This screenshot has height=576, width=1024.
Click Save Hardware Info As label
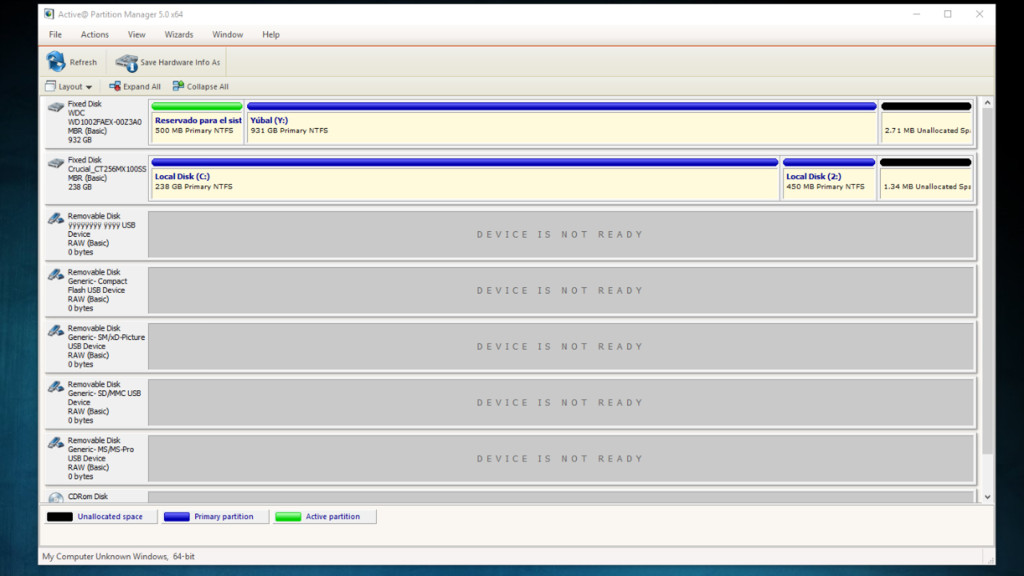point(180,63)
